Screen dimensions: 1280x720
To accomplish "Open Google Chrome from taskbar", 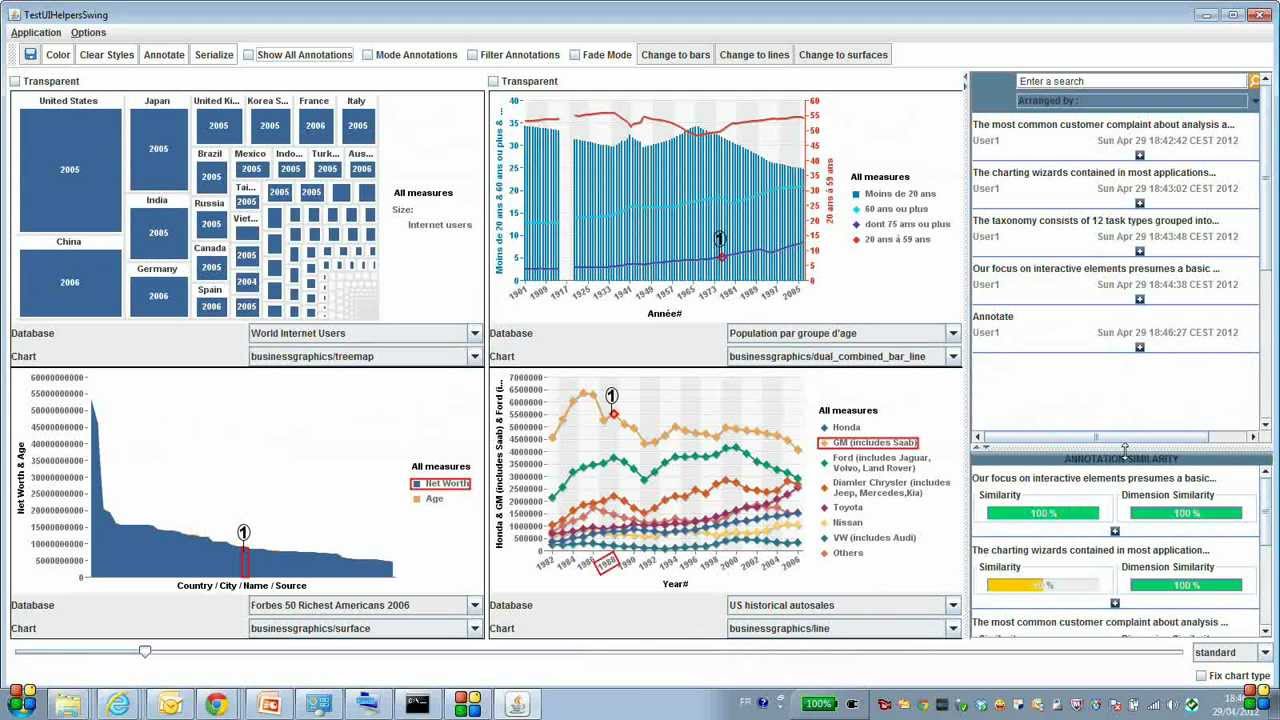I will tap(217, 704).
